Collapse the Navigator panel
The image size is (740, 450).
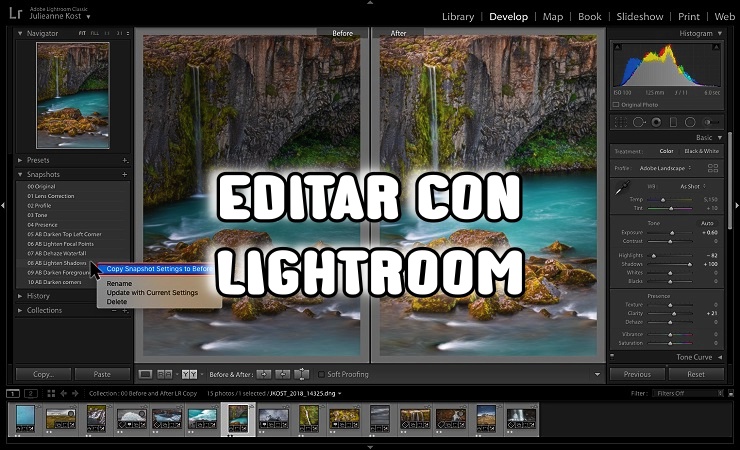click(20, 33)
